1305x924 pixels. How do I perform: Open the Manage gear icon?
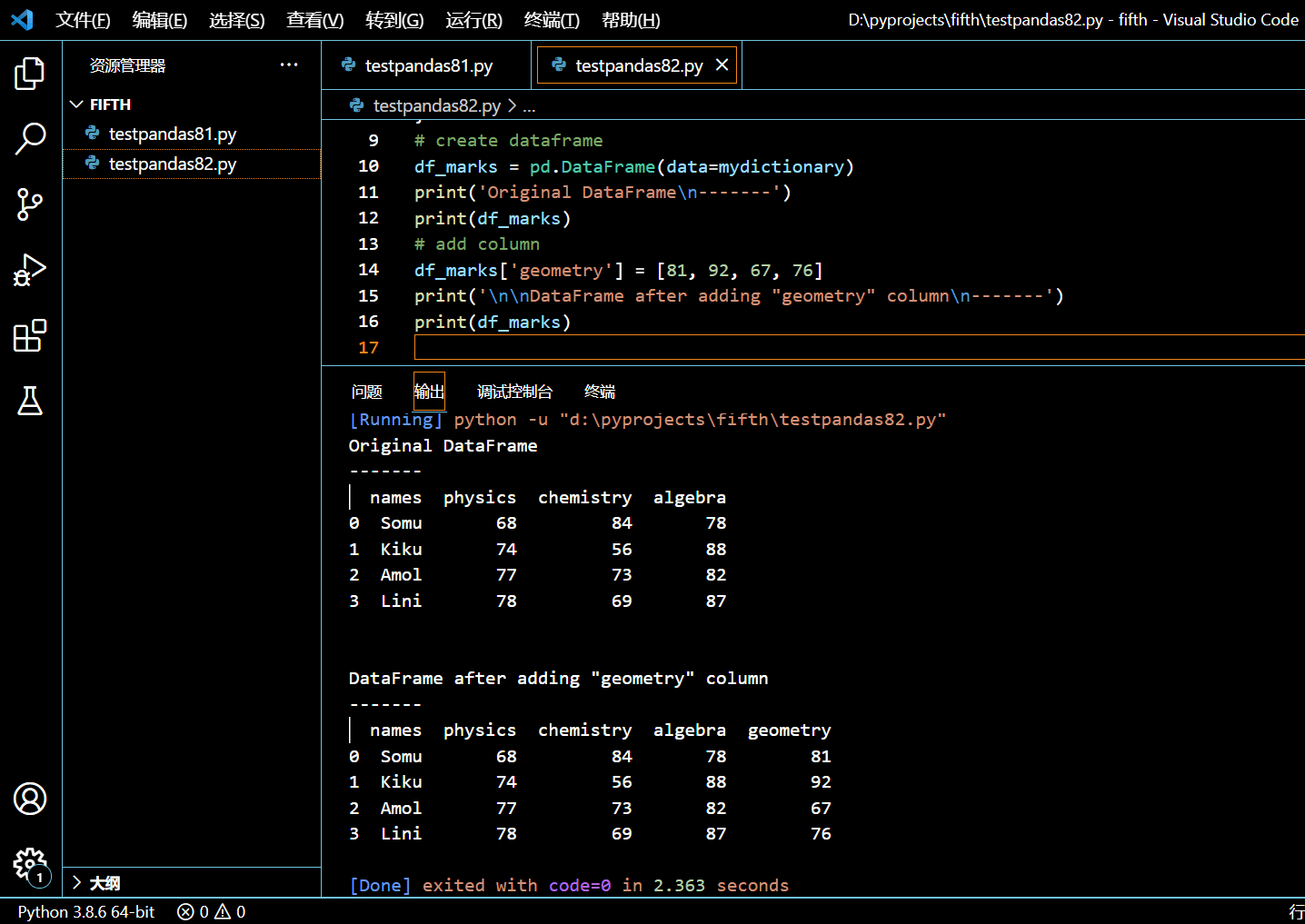coord(30,865)
